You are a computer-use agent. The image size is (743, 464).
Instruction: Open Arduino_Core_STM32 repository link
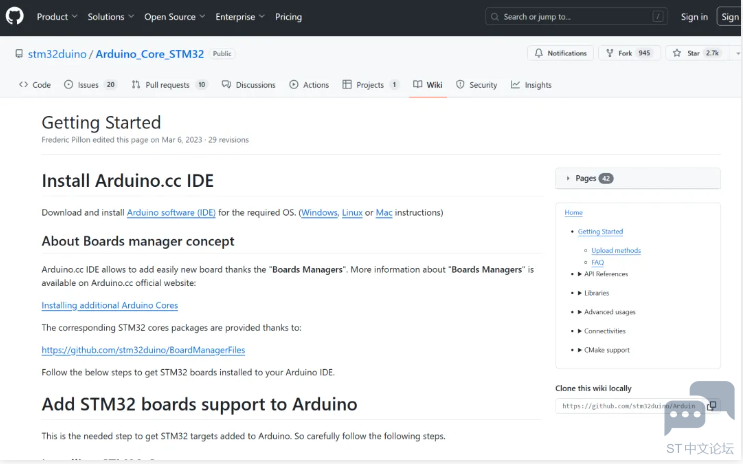(x=150, y=54)
